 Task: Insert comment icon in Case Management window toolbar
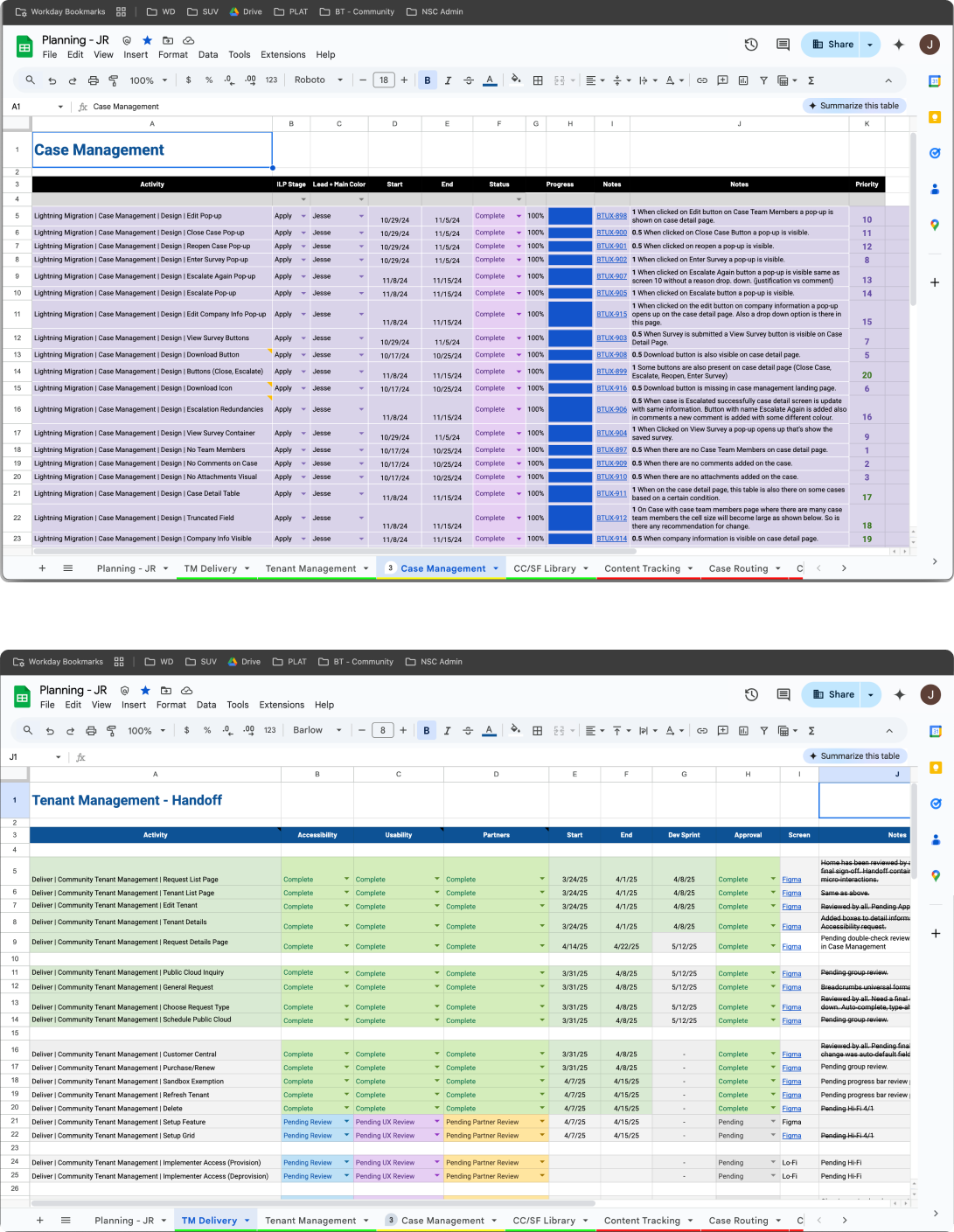tap(722, 80)
